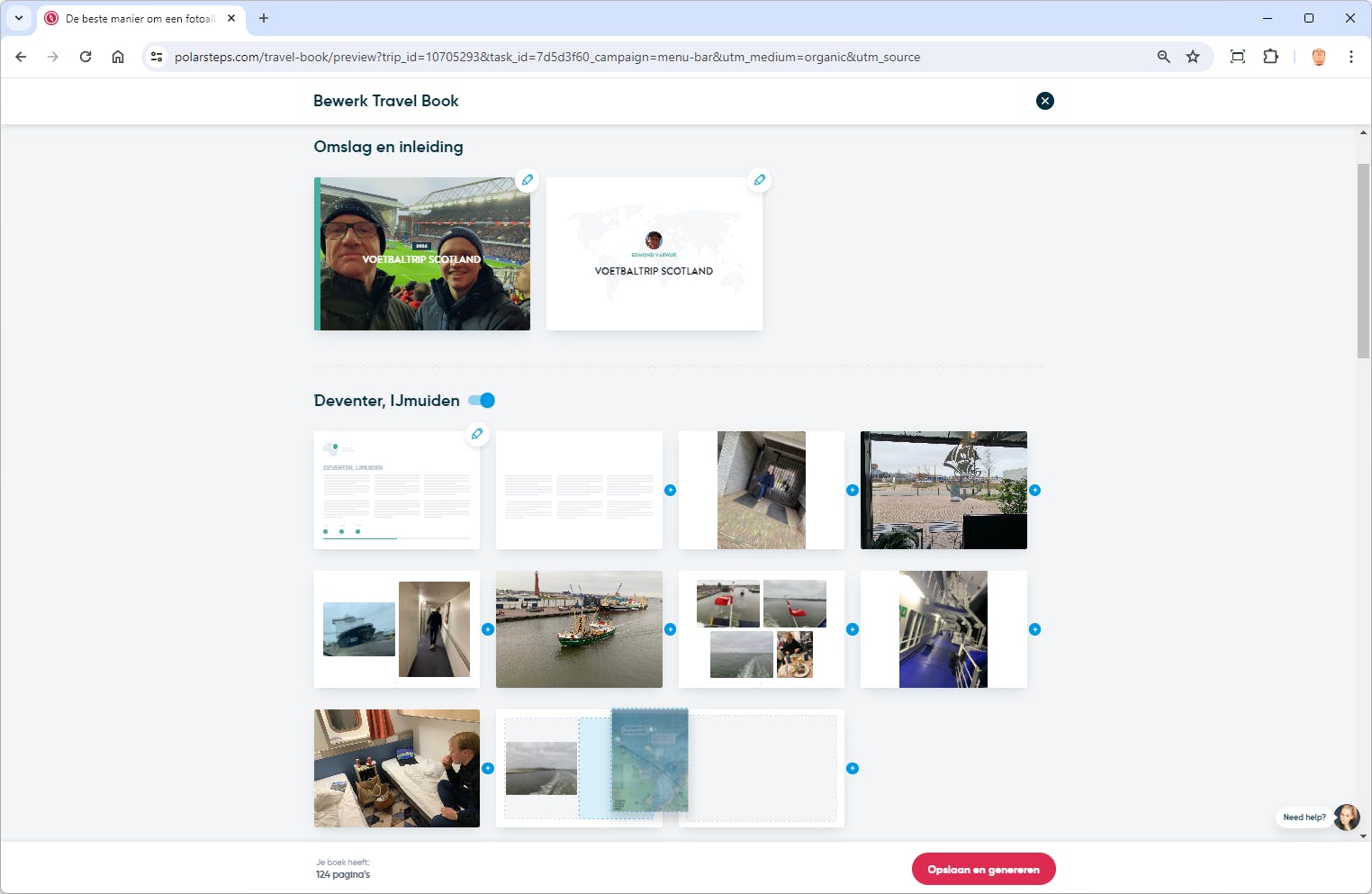Add a page after the blue ship deck photo
Image resolution: width=1372 pixels, height=894 pixels.
point(1034,629)
